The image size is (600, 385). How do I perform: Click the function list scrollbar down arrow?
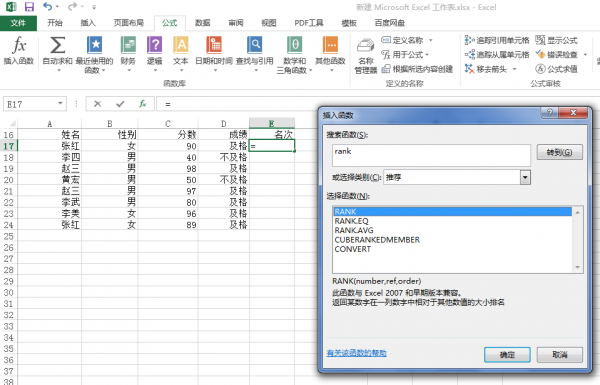point(577,267)
